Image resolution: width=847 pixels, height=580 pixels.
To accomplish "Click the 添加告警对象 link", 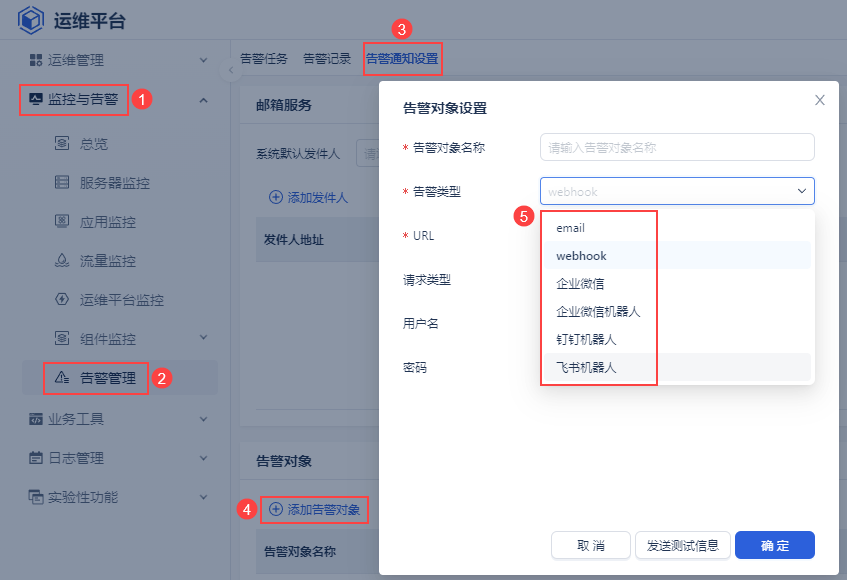I will pos(324,509).
